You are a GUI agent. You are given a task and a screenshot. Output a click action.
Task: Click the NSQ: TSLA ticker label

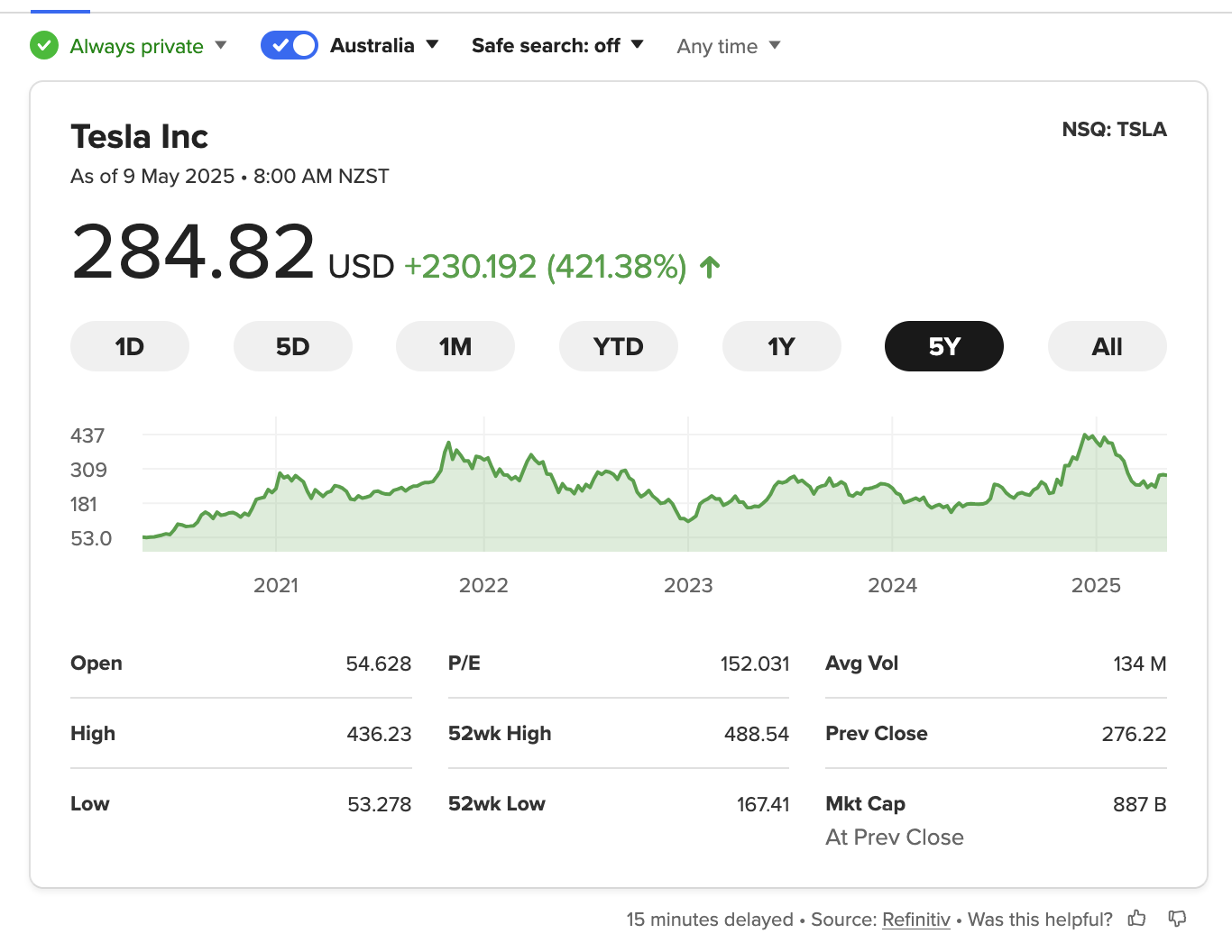pyautogui.click(x=1114, y=130)
